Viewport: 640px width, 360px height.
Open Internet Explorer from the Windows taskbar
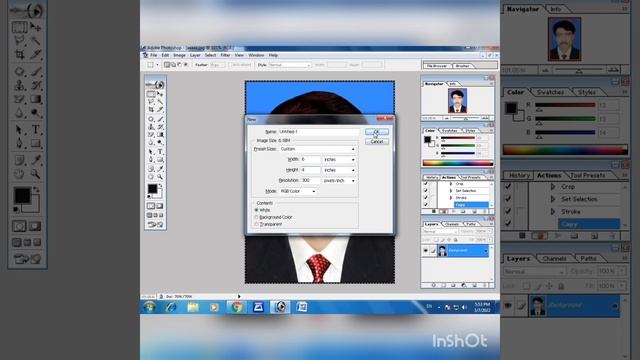coord(171,307)
